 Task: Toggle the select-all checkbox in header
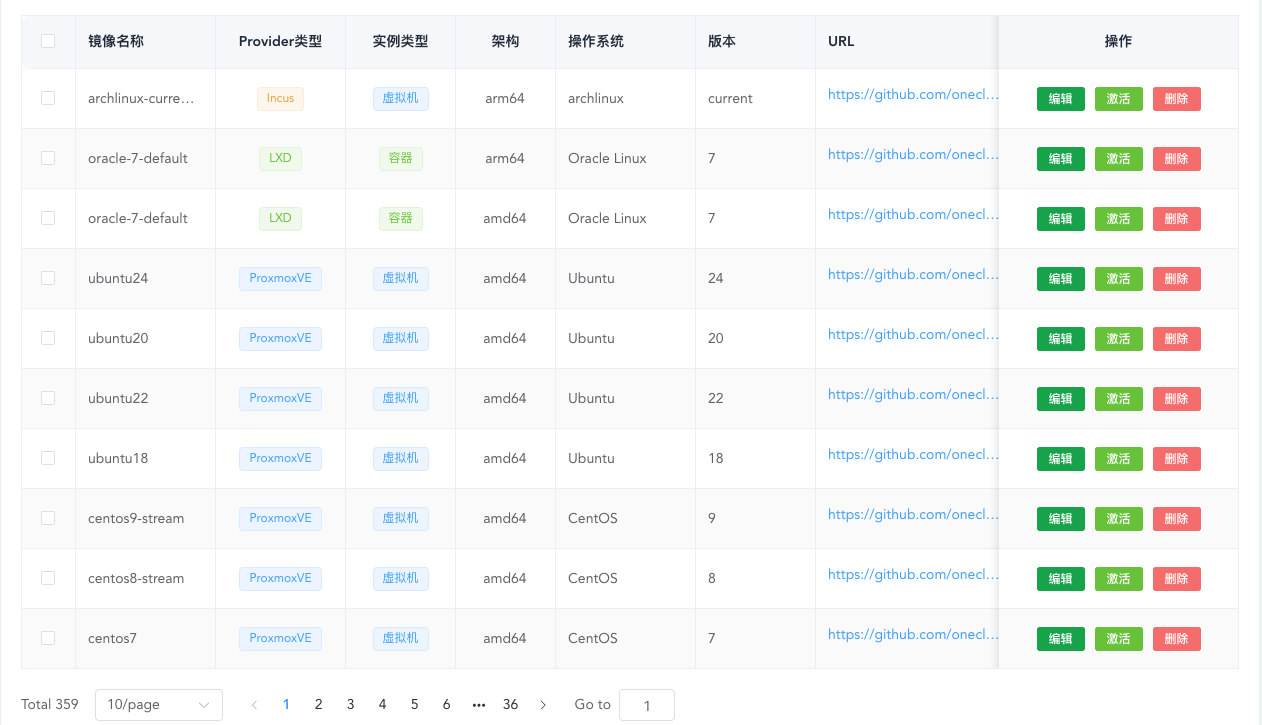click(x=48, y=41)
